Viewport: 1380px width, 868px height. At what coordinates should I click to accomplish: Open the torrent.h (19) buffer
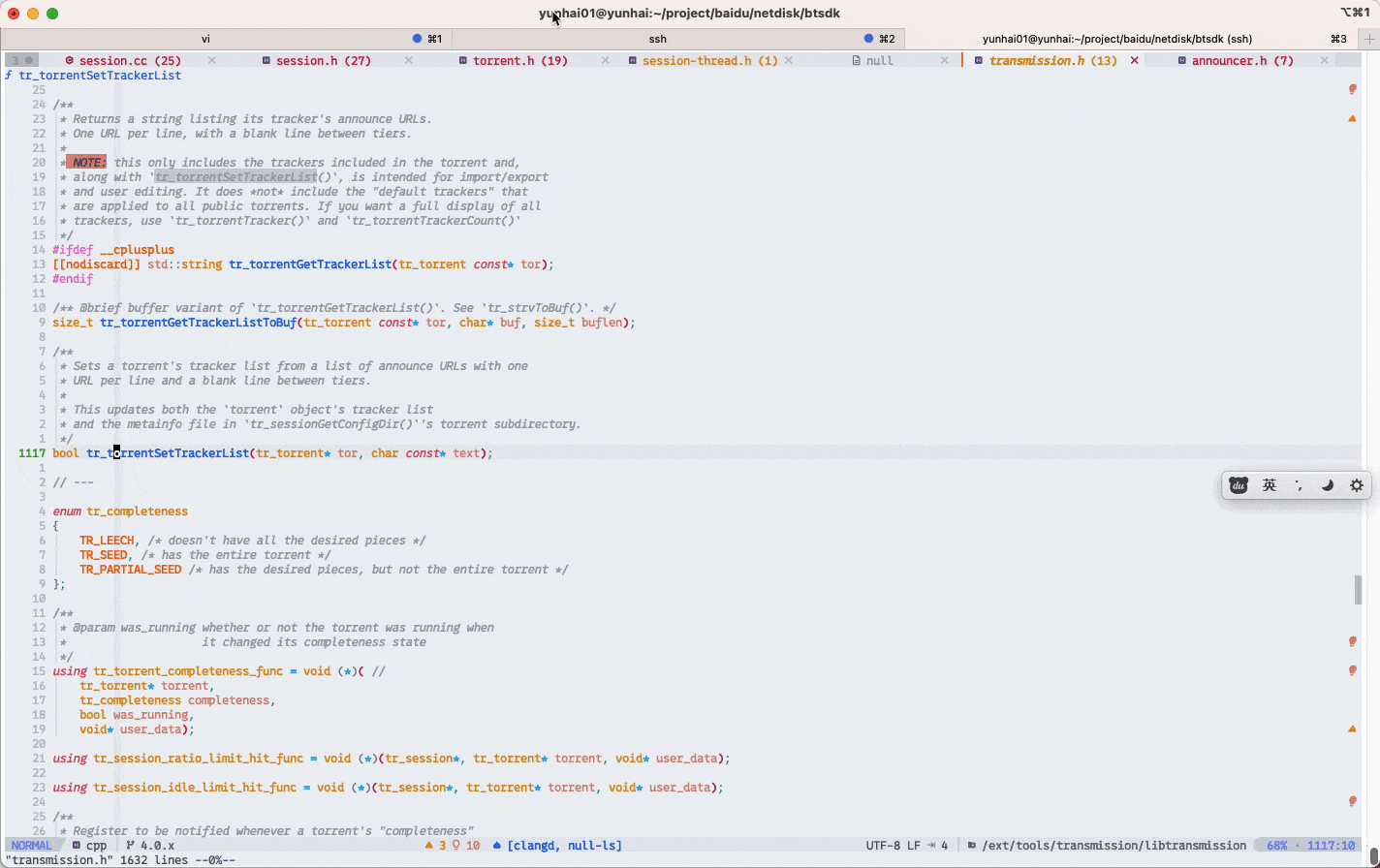520,60
